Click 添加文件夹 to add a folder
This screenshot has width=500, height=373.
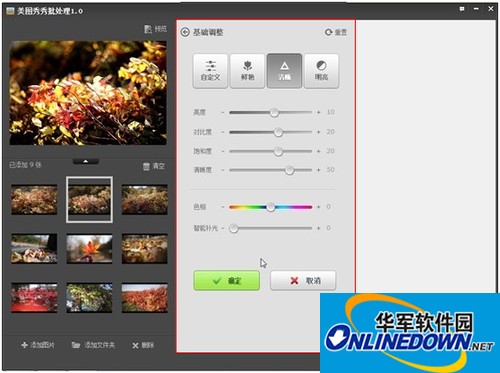tap(93, 345)
